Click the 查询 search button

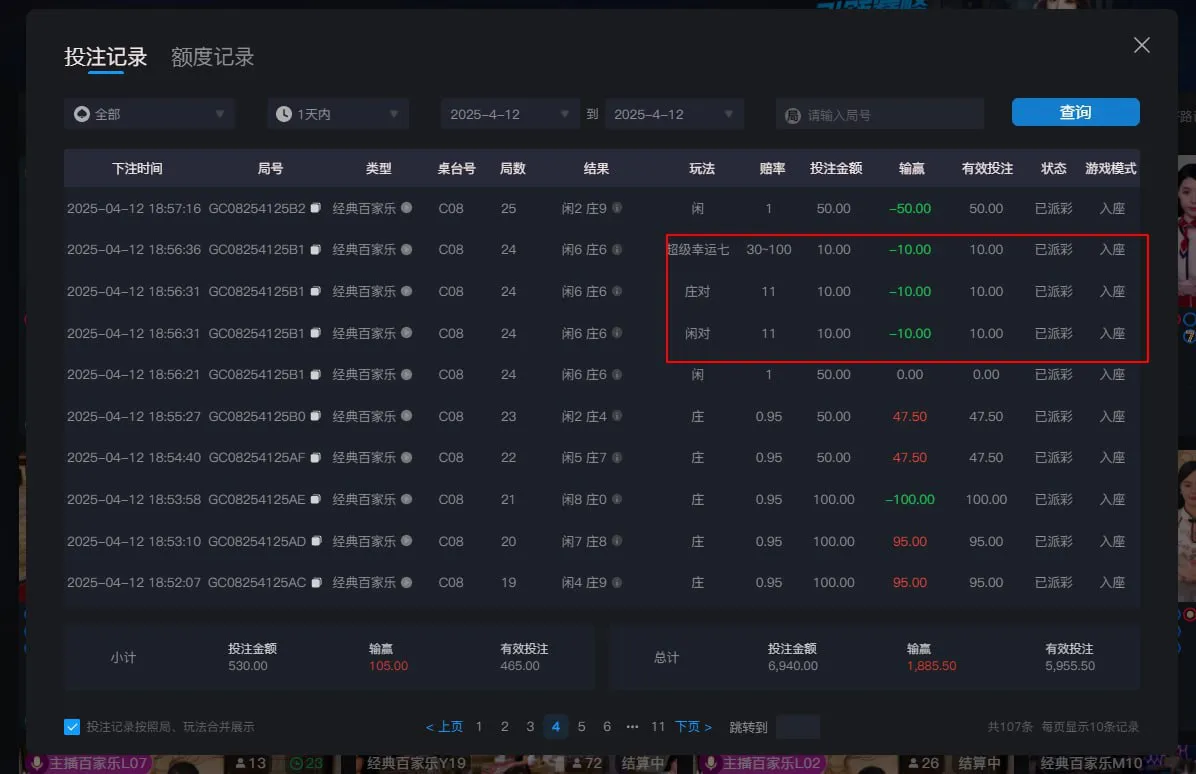[1075, 112]
